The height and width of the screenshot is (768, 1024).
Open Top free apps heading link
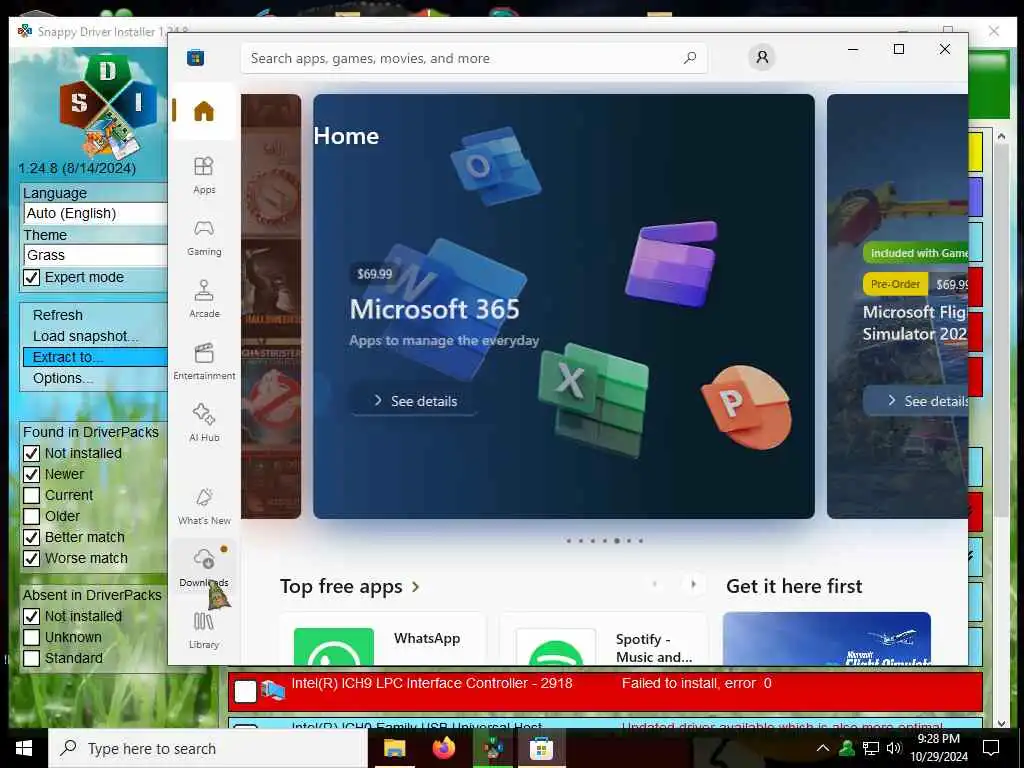[341, 586]
